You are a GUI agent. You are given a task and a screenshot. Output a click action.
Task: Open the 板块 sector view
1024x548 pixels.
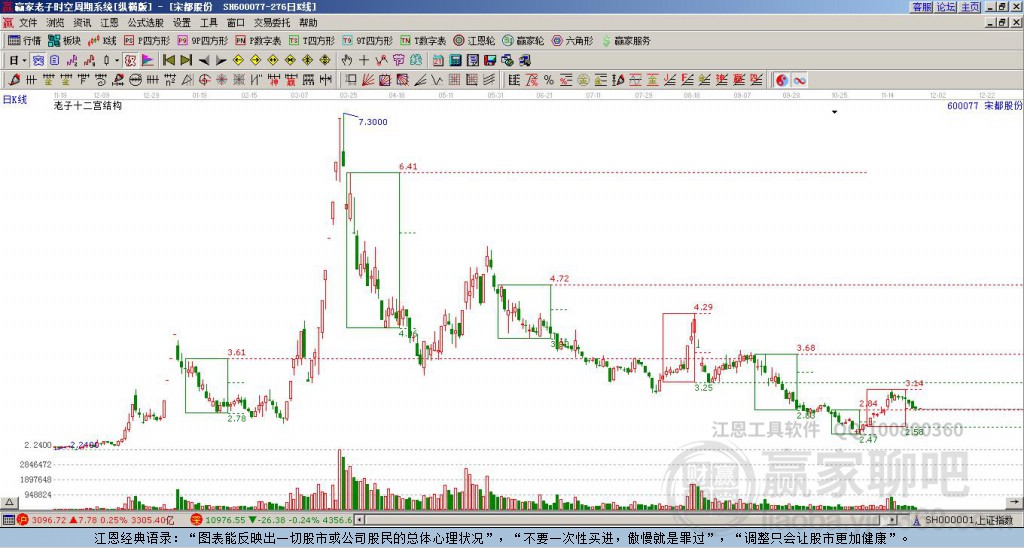(65, 40)
